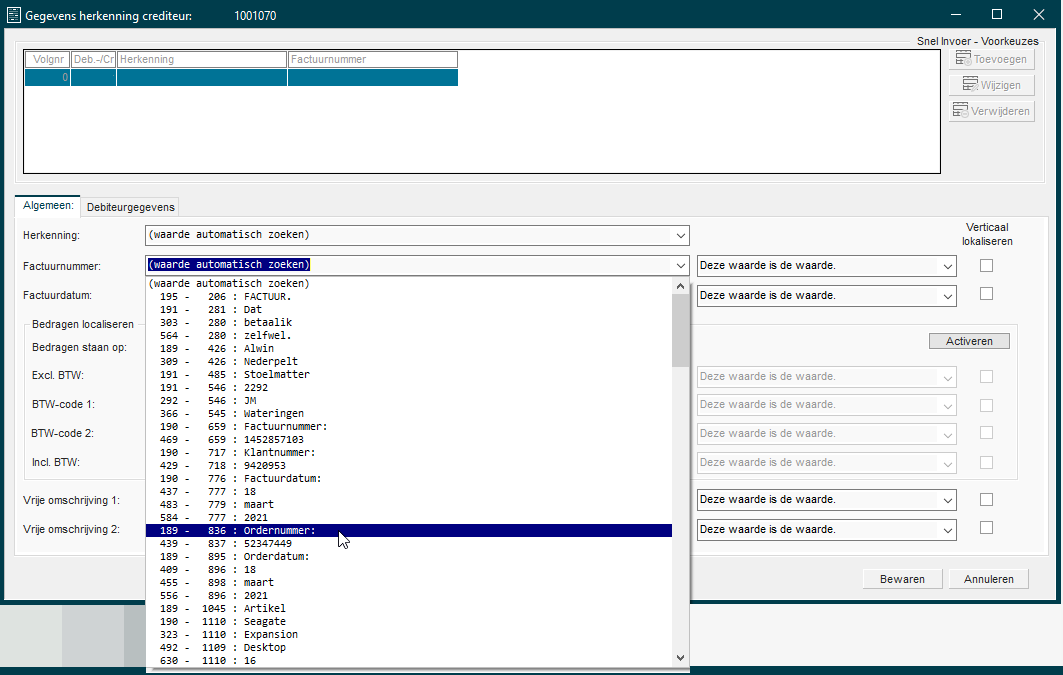Select the 'Orderdatum:' list entry
Screen dimensions: 1063x675
pos(409,556)
